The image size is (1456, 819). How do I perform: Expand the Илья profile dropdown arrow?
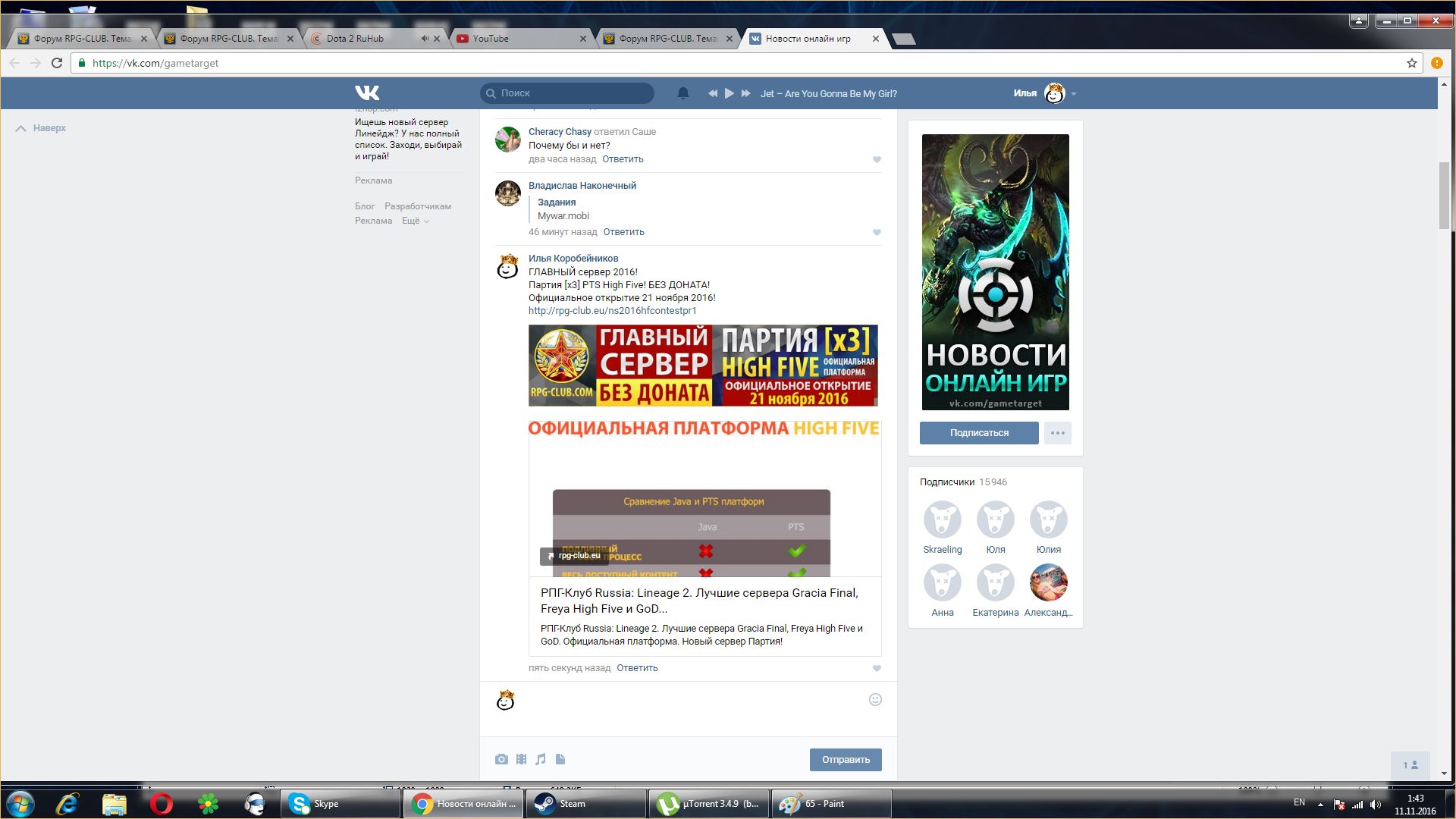click(x=1074, y=94)
